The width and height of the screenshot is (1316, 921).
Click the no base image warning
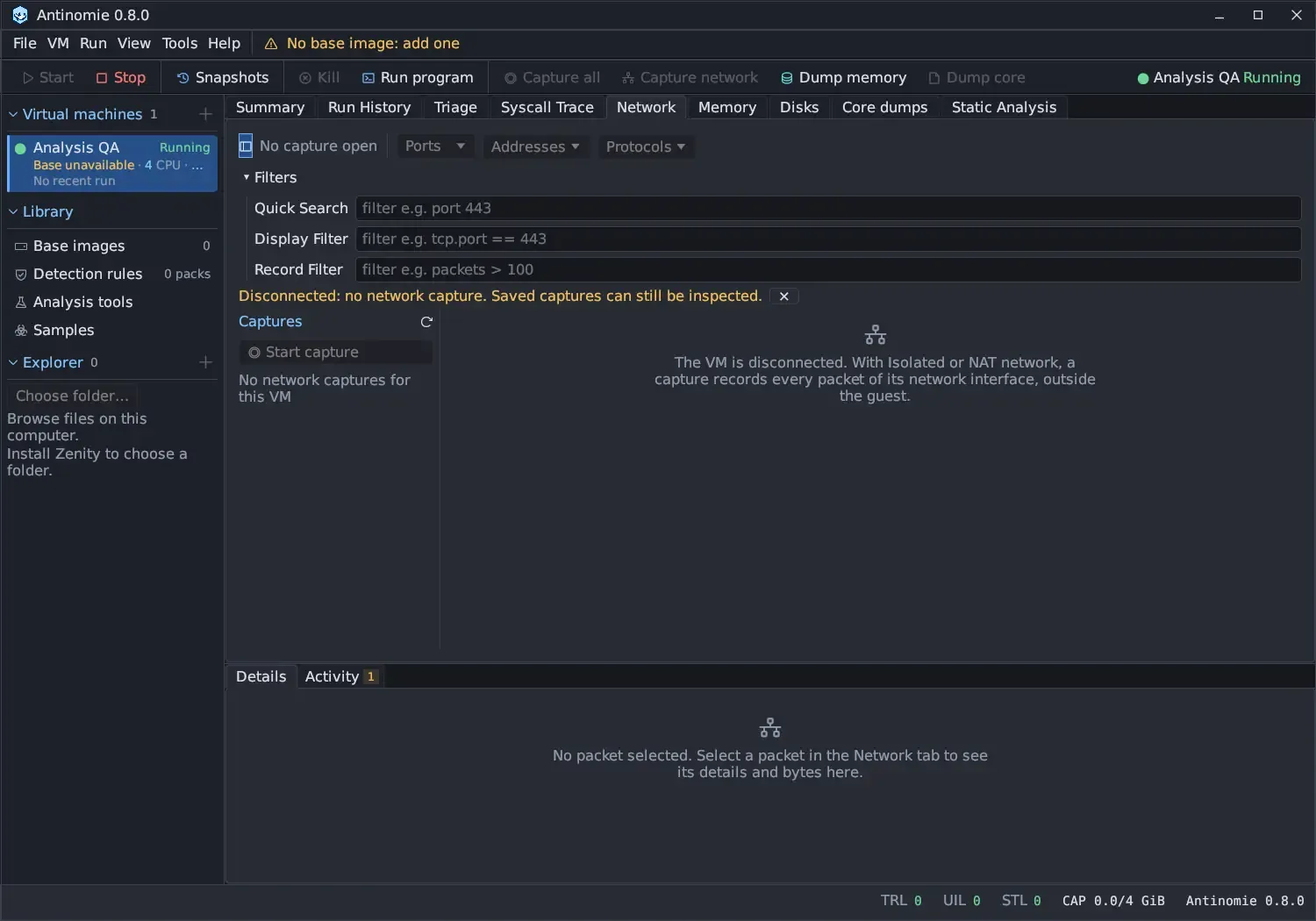click(362, 44)
